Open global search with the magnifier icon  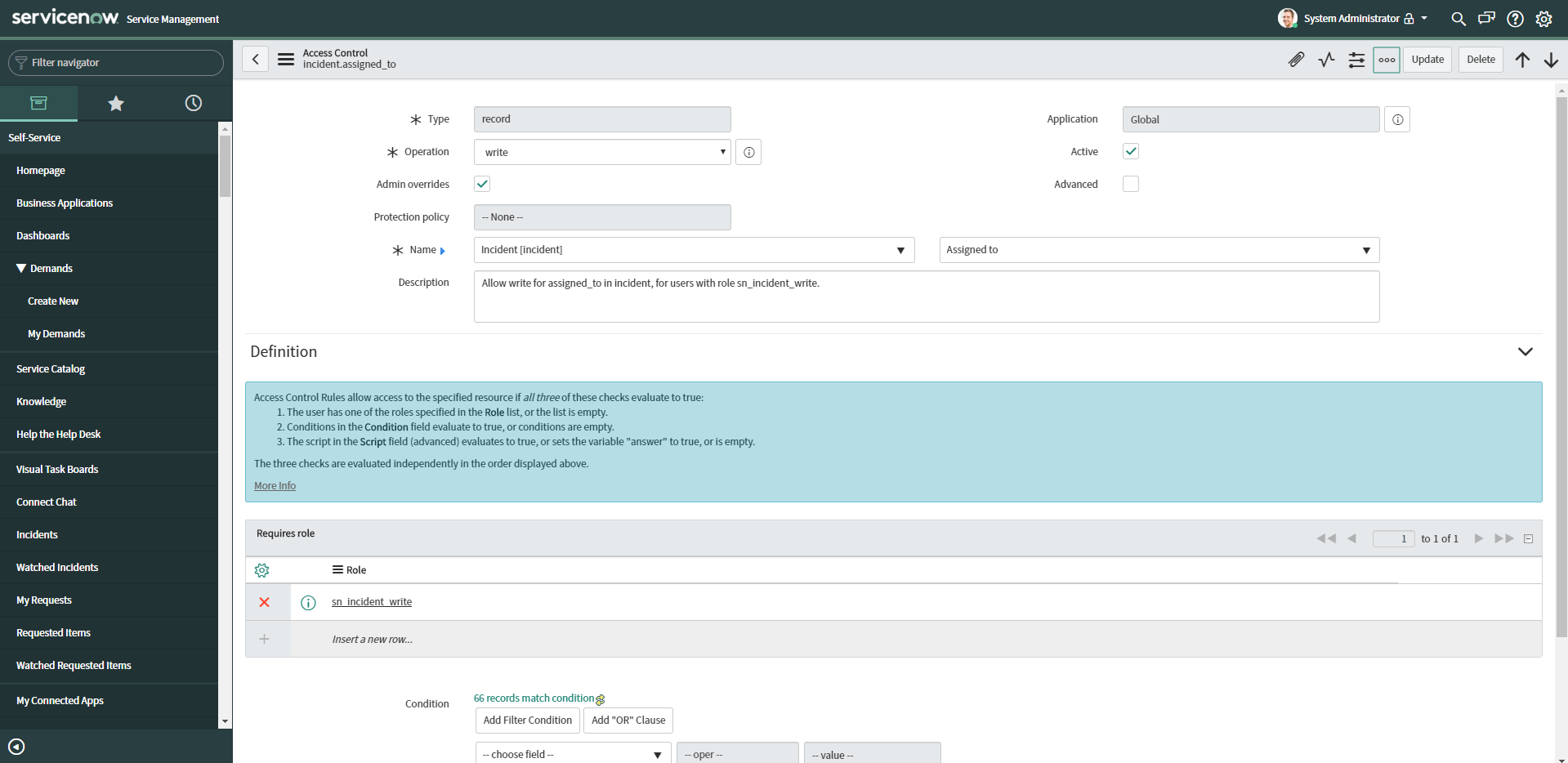pyautogui.click(x=1458, y=18)
